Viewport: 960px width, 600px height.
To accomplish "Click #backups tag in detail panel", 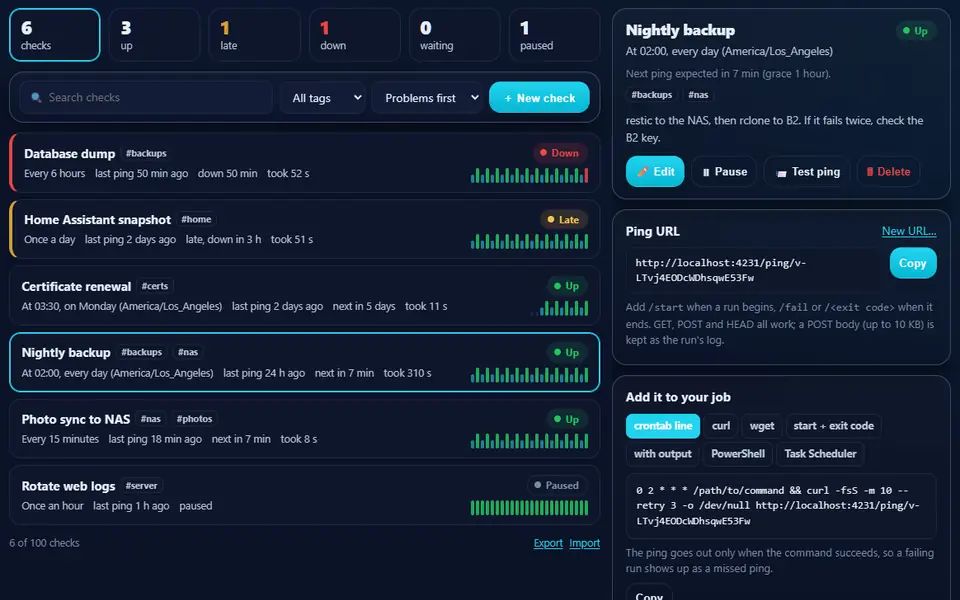I will click(x=651, y=95).
